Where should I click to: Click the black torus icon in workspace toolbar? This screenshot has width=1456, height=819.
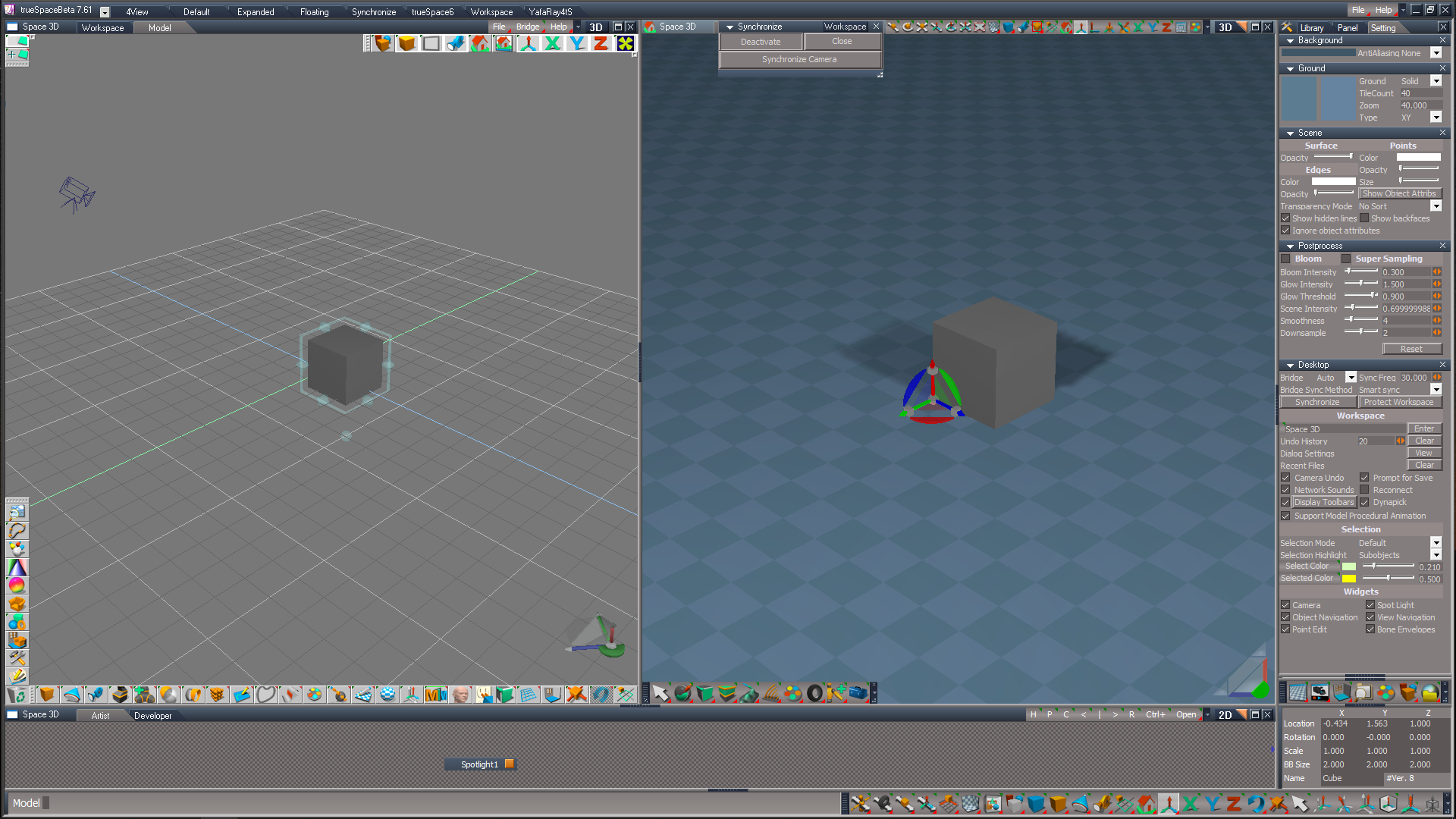[814, 693]
